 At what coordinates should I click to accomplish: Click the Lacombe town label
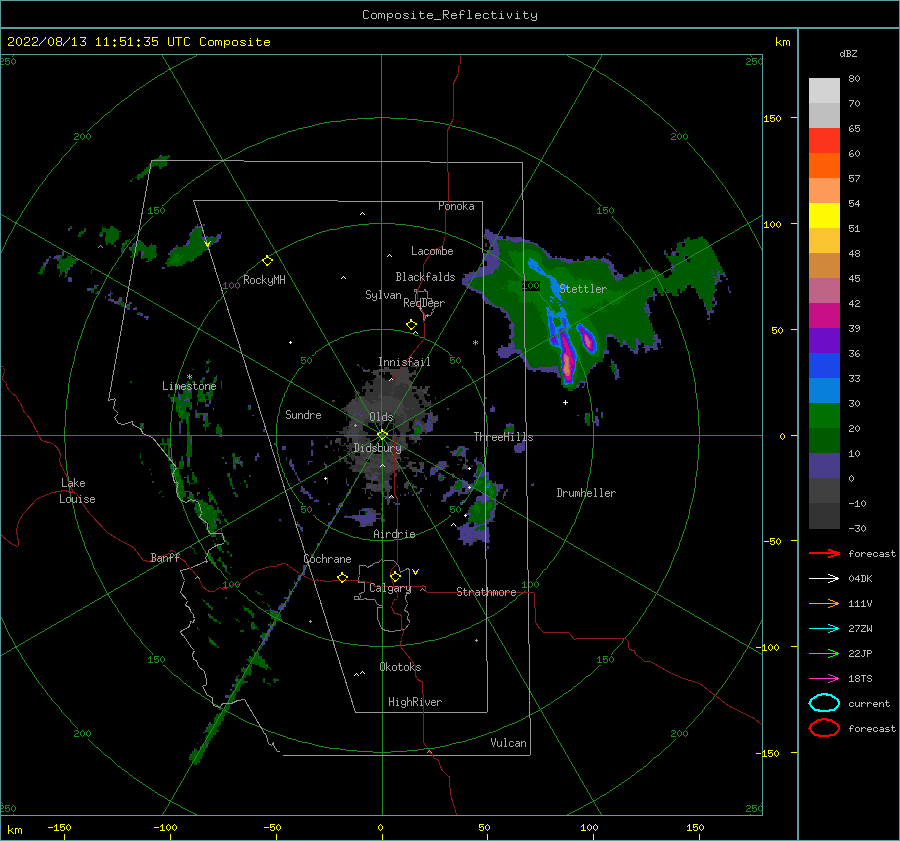pyautogui.click(x=432, y=251)
